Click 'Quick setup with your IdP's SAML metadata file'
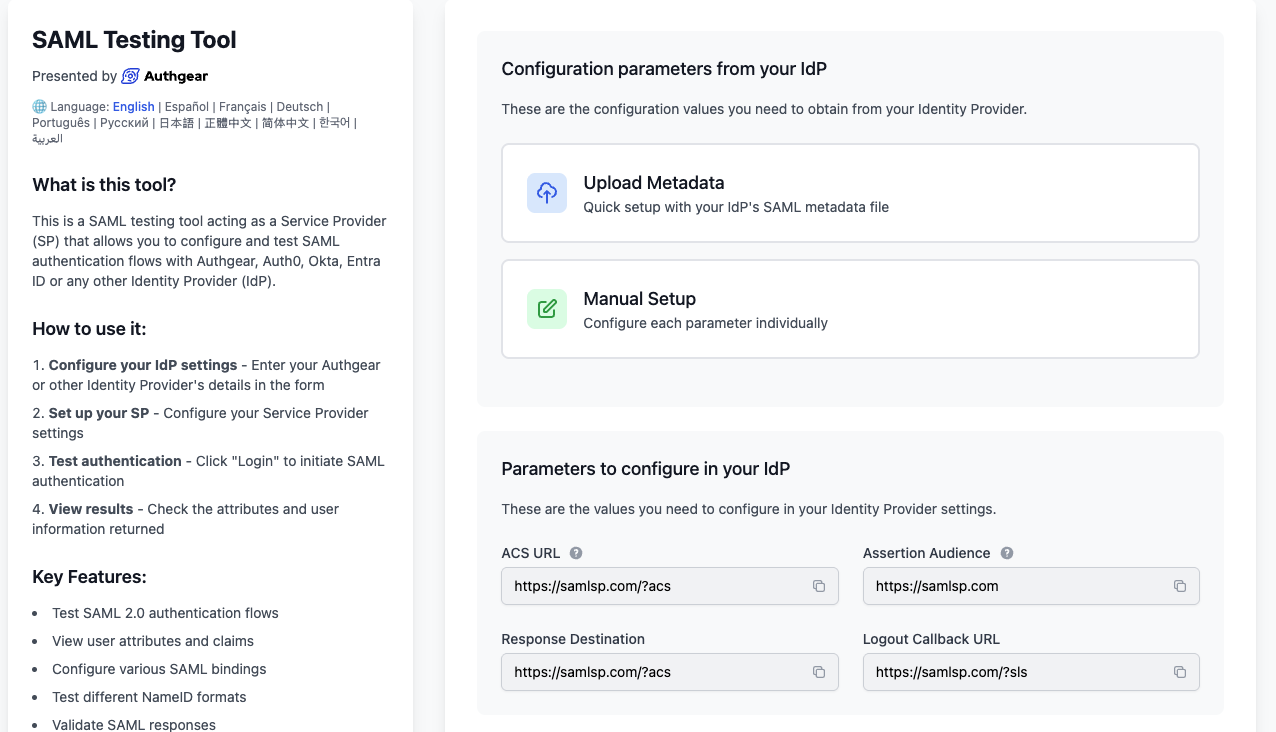 [736, 207]
